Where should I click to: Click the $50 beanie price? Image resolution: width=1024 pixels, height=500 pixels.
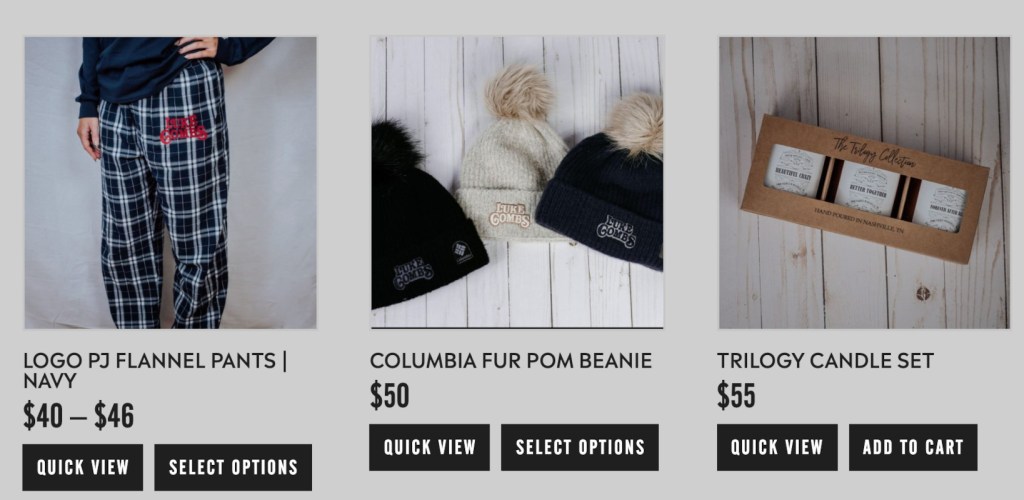(390, 396)
